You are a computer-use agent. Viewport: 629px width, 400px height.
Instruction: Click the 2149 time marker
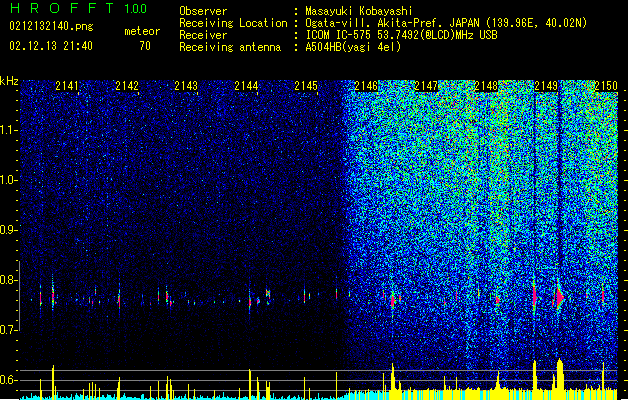pos(546,86)
